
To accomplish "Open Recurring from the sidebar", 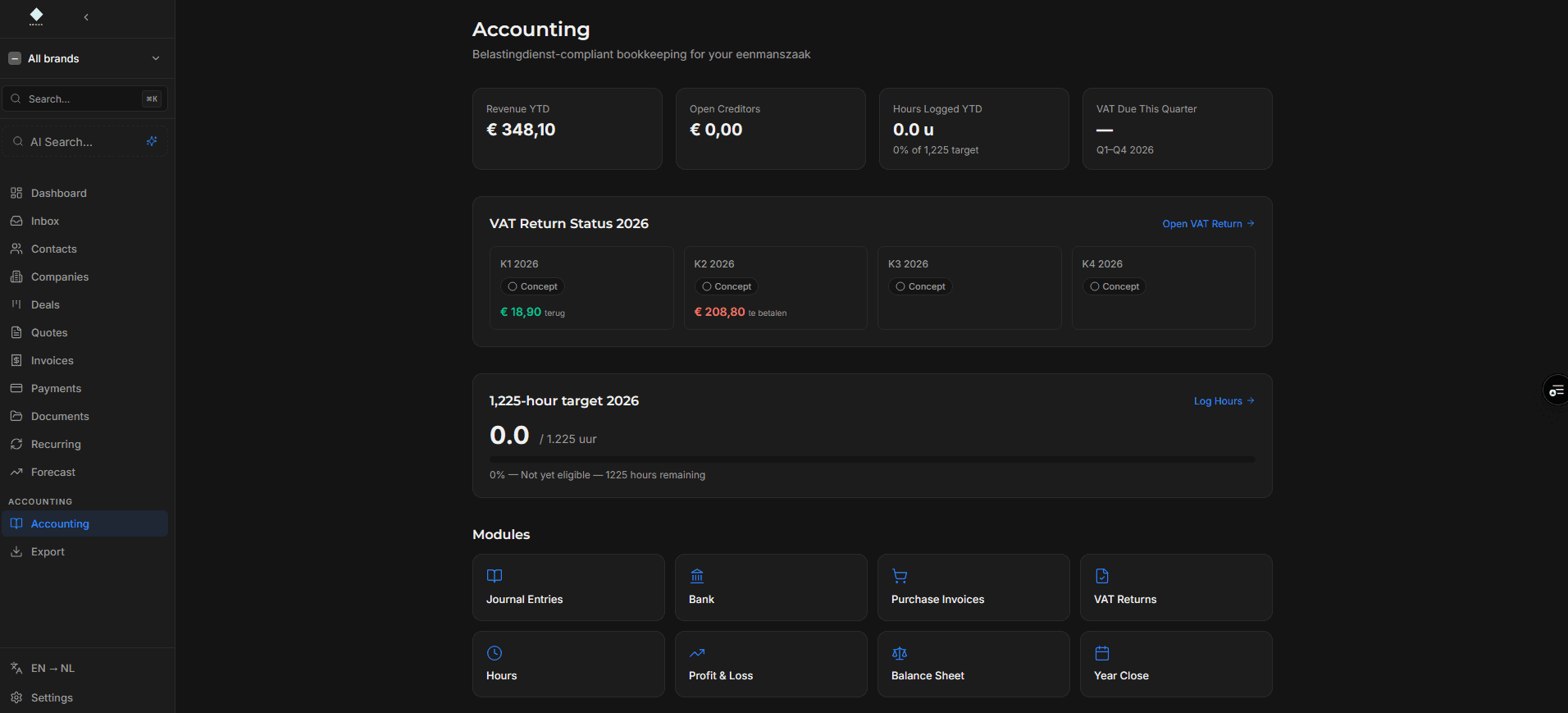I will (84, 444).
